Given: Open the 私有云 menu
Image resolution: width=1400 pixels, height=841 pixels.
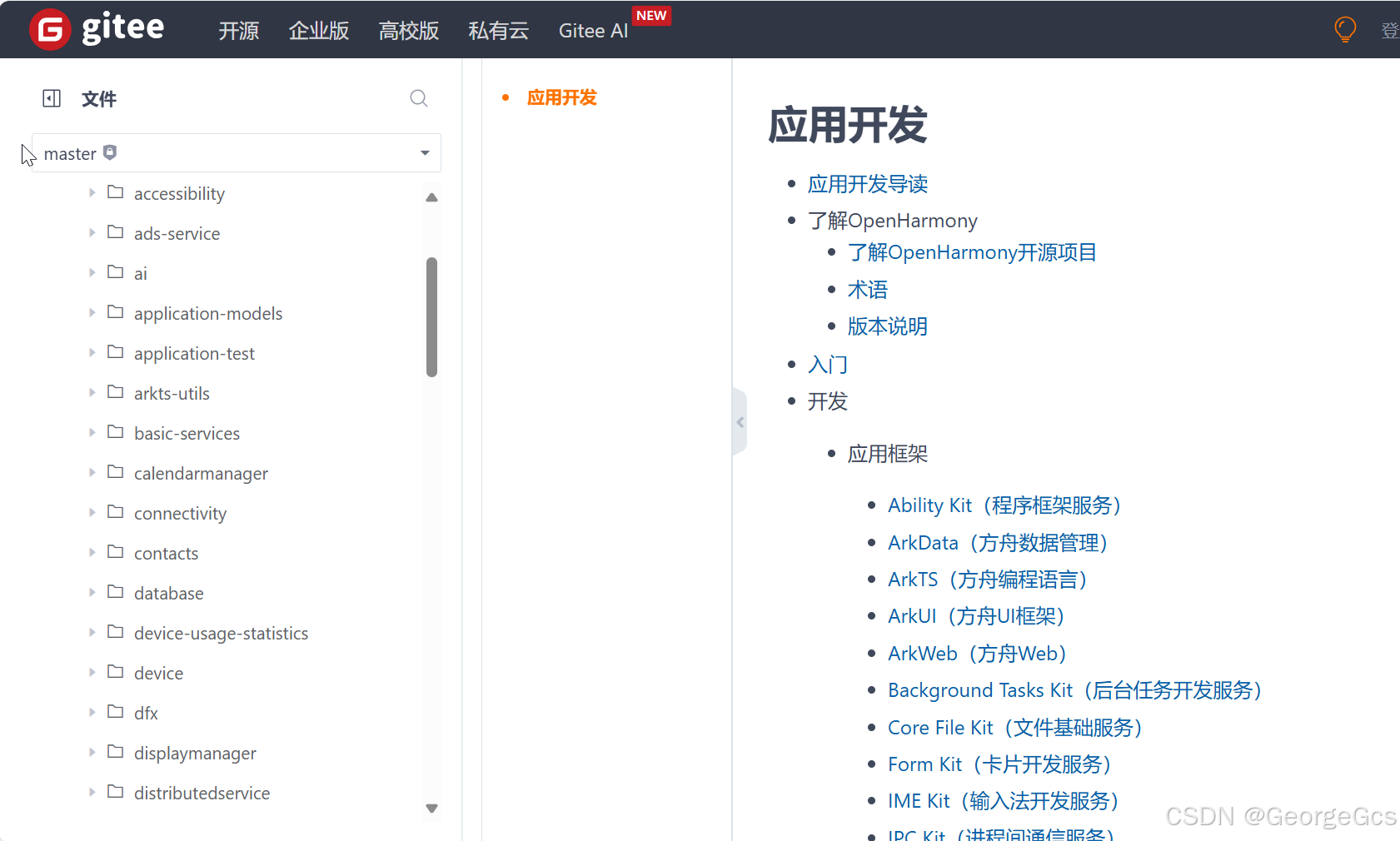Looking at the screenshot, I should pyautogui.click(x=499, y=31).
